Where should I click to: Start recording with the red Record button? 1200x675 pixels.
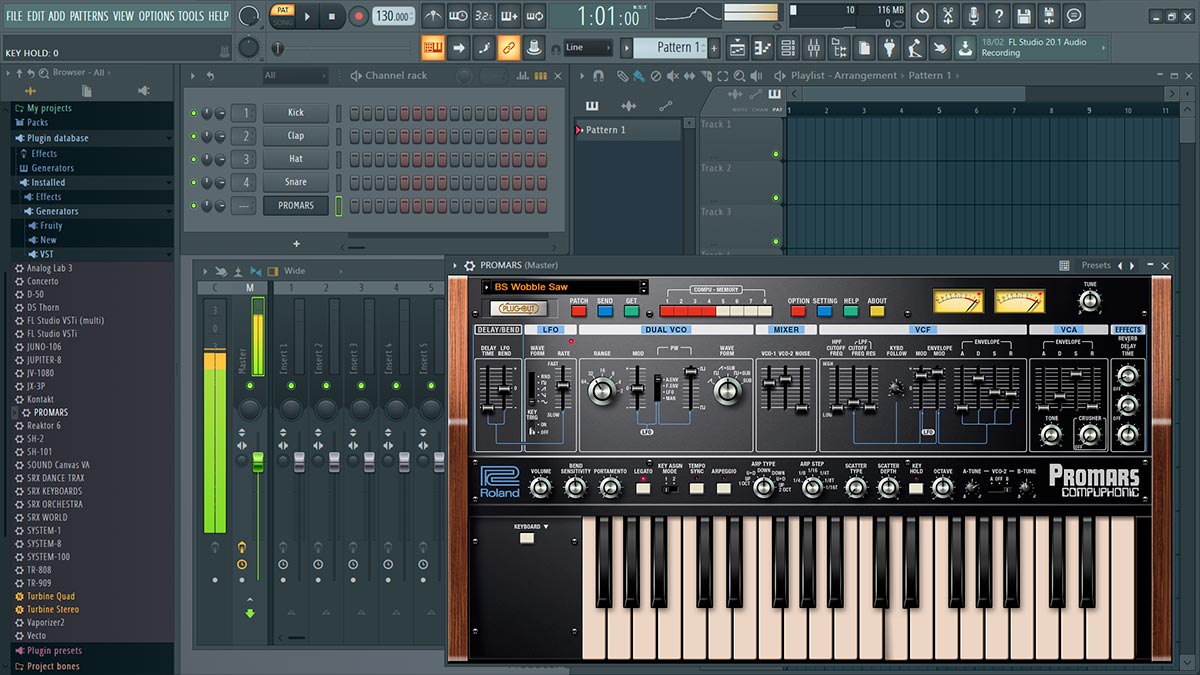click(x=359, y=16)
